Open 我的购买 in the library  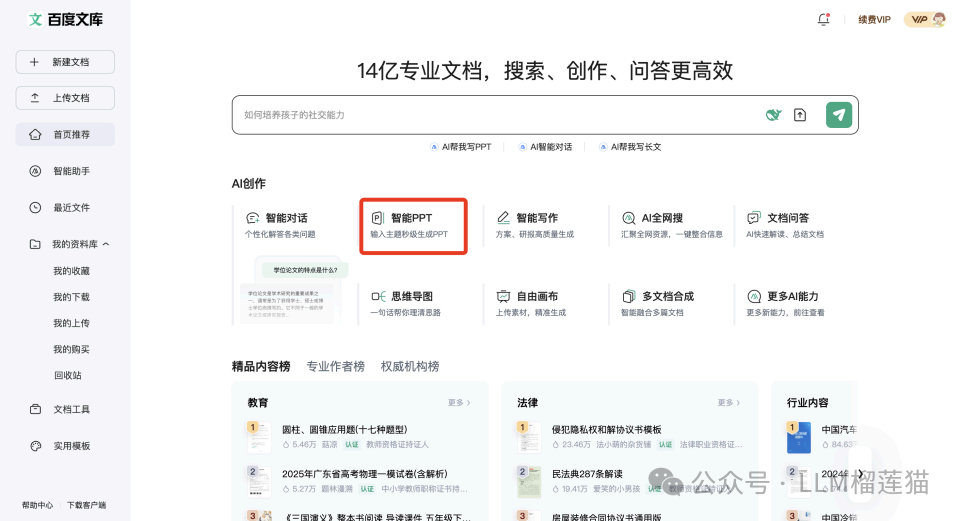(71, 349)
